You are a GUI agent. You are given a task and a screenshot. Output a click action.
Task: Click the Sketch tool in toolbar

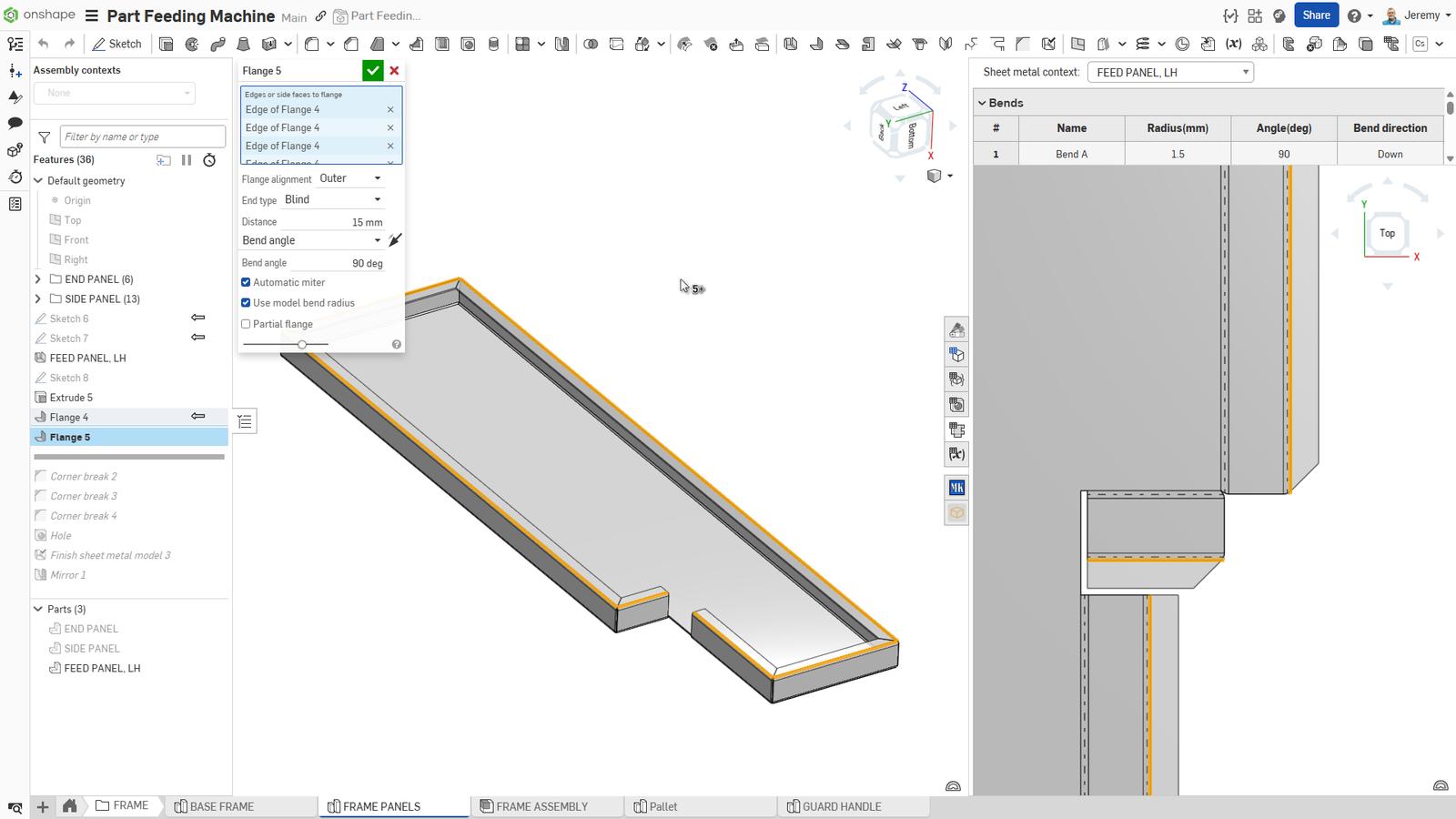(x=116, y=44)
